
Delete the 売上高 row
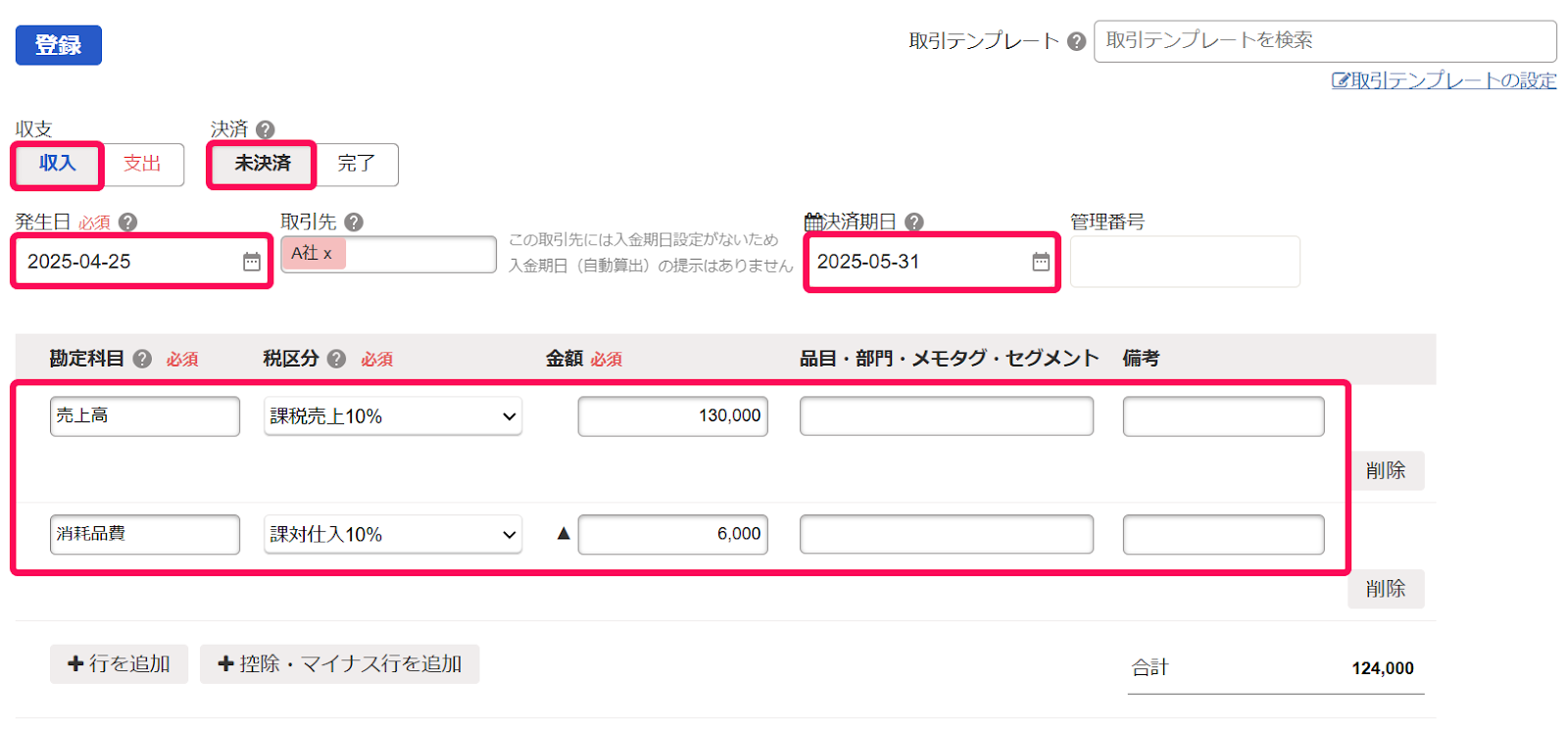point(1386,471)
